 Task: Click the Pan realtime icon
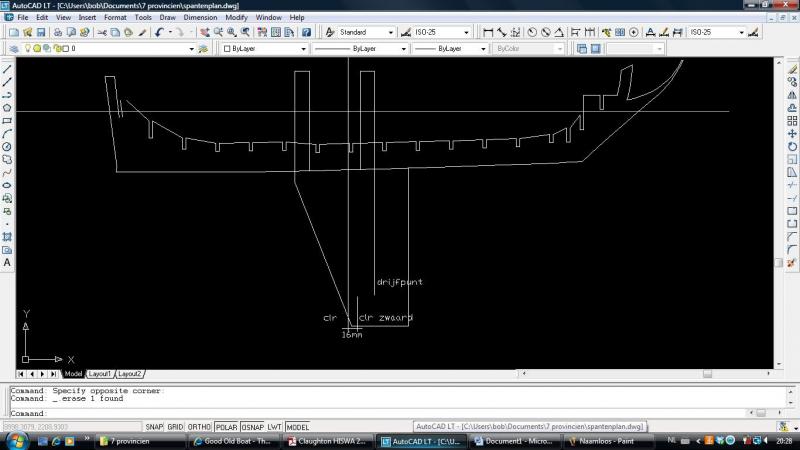tap(205, 32)
